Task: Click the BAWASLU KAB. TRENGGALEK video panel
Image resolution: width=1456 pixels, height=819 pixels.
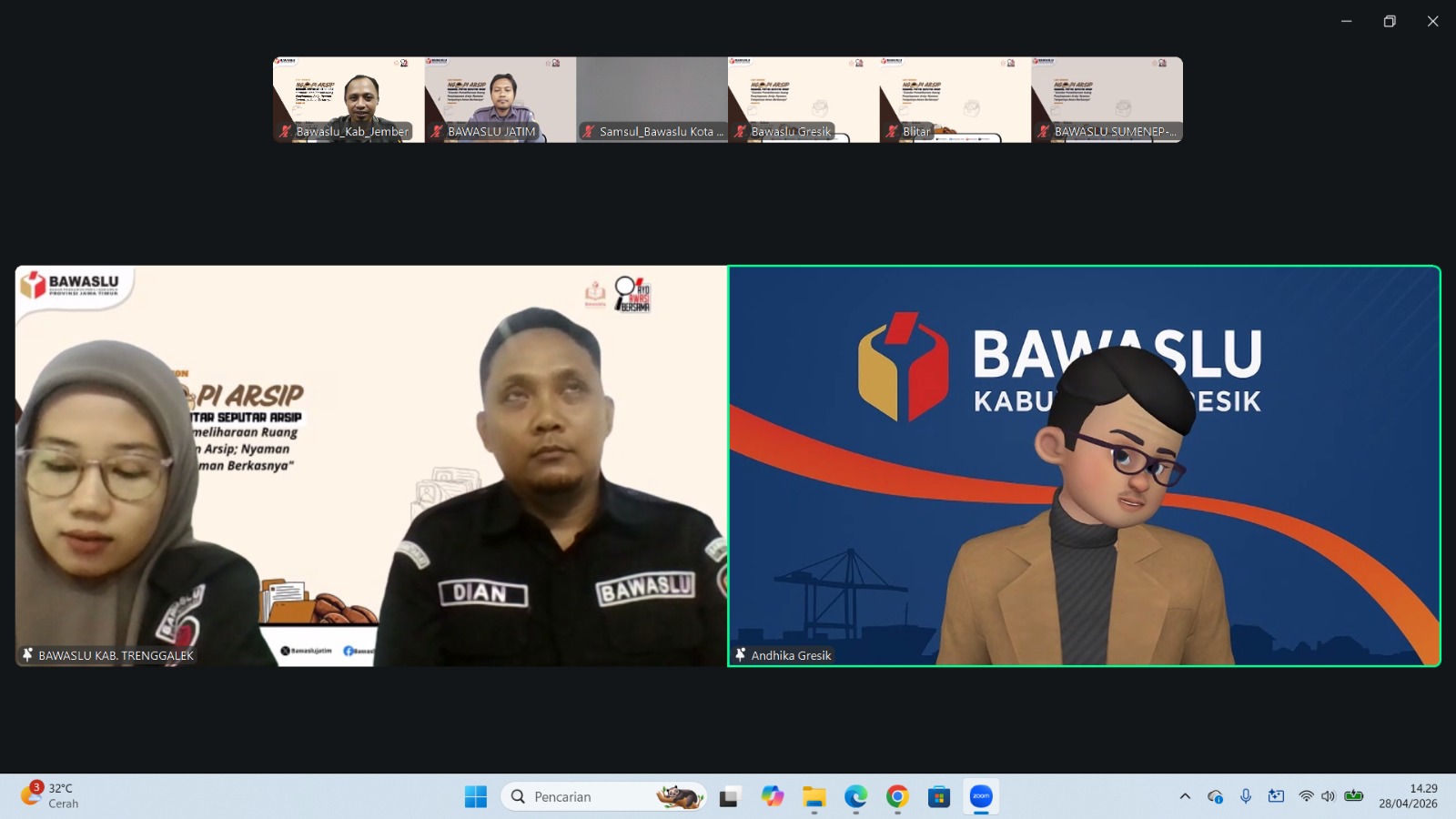Action: [x=371, y=466]
